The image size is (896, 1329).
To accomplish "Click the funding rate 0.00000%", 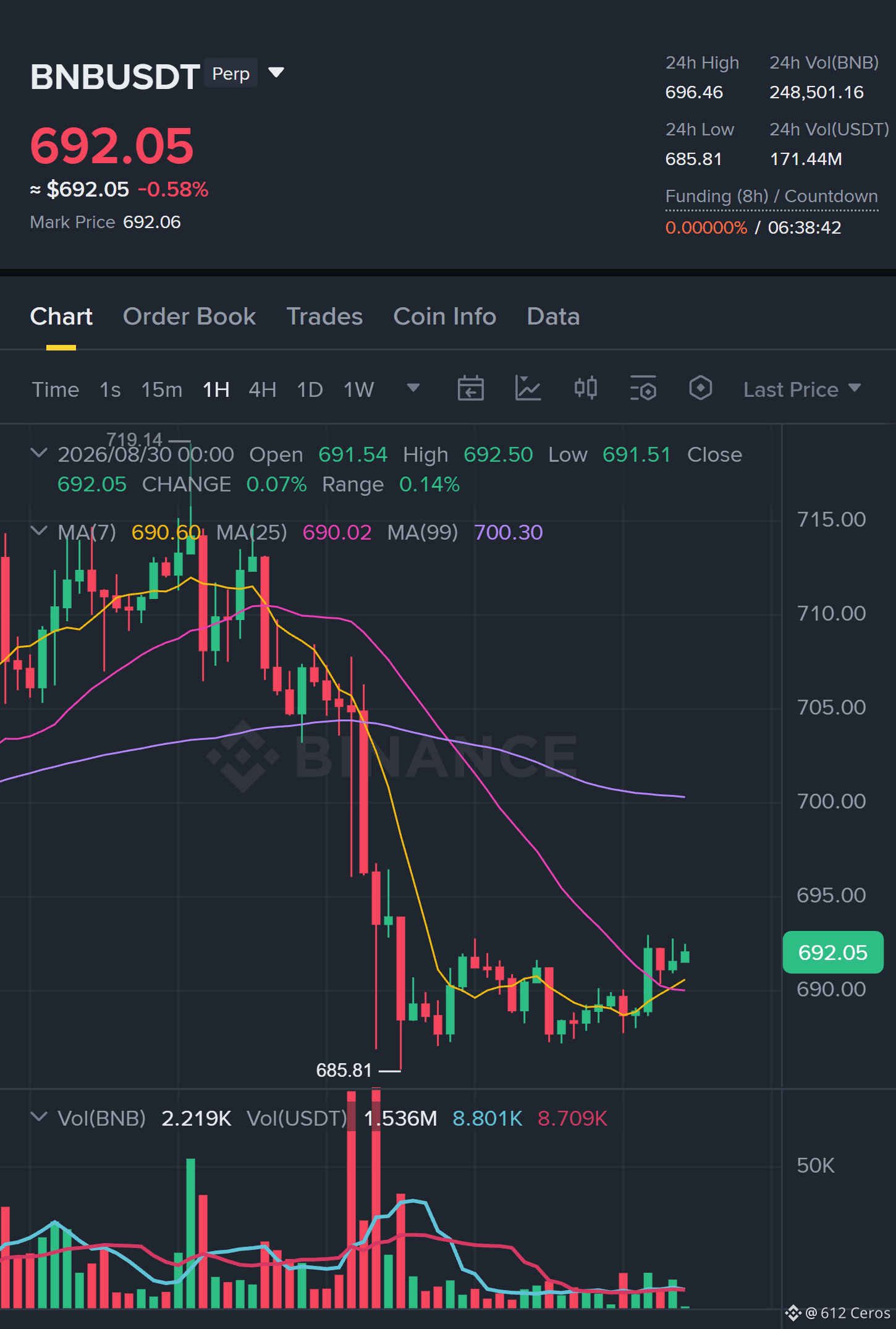I will point(706,227).
